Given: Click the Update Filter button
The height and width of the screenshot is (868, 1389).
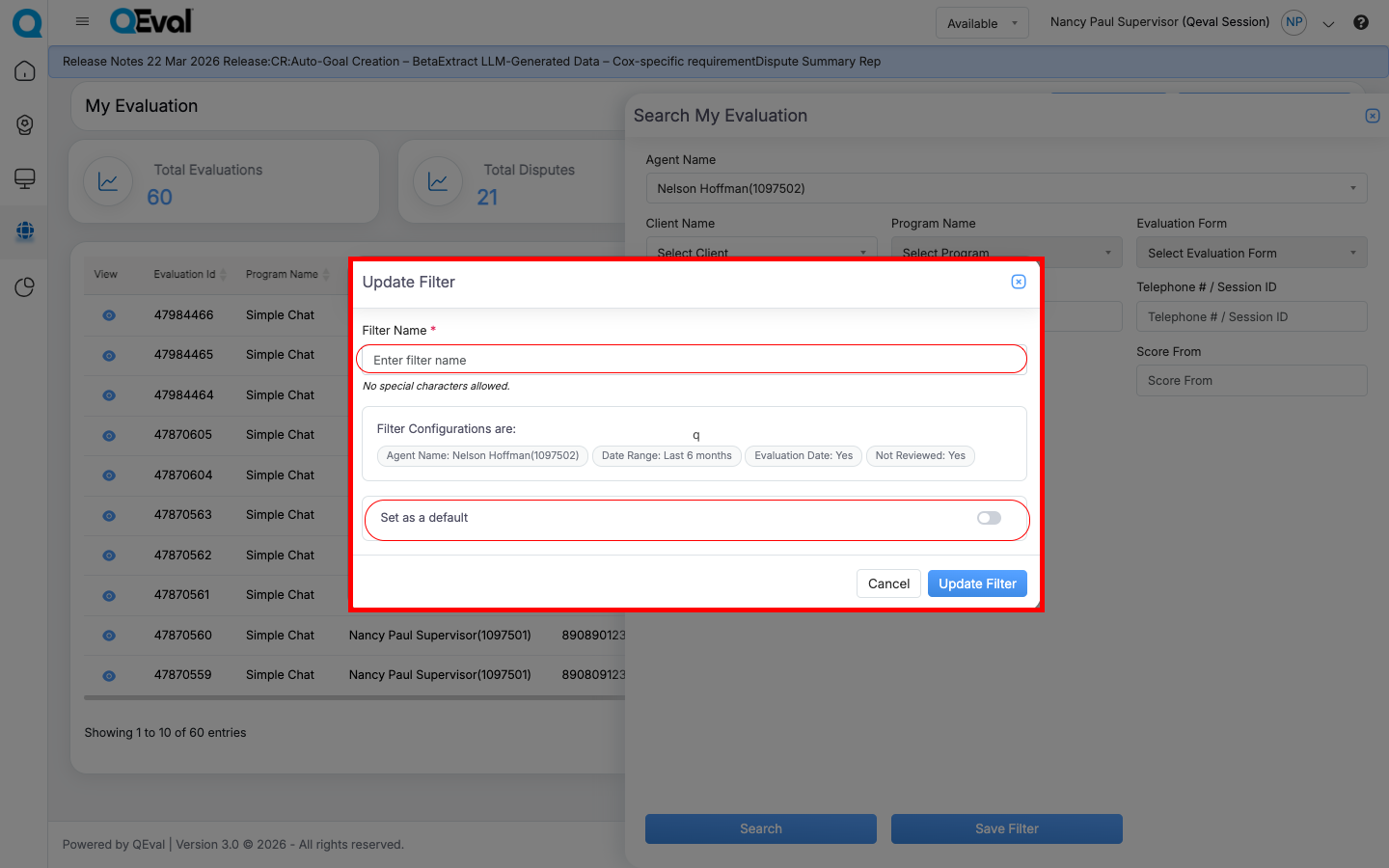Looking at the screenshot, I should point(976,583).
